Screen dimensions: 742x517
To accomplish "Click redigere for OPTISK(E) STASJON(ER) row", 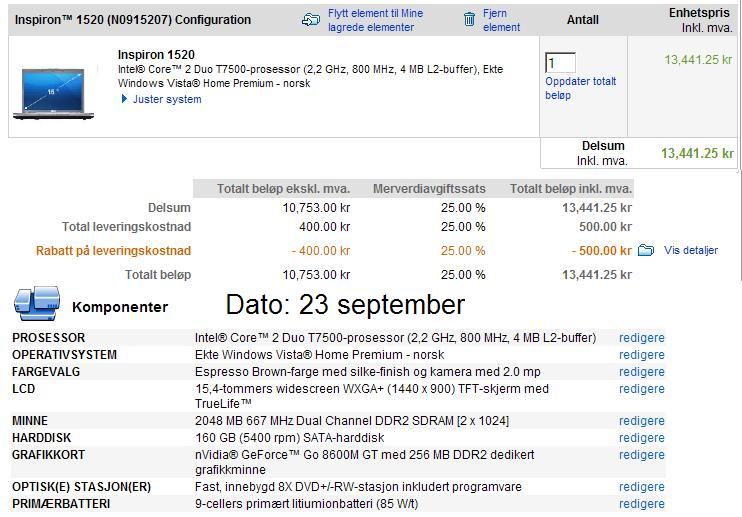I will 642,487.
